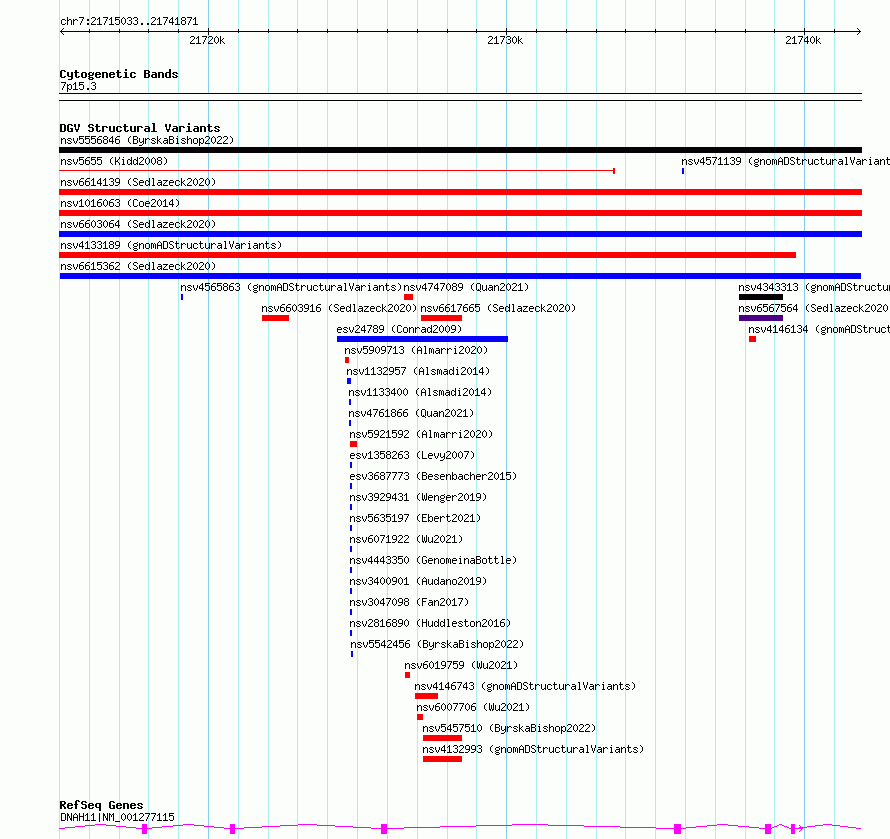Viewport: 890px width, 839px height.
Task: Click the blue bar under nsv6615362
Action: 460,276
